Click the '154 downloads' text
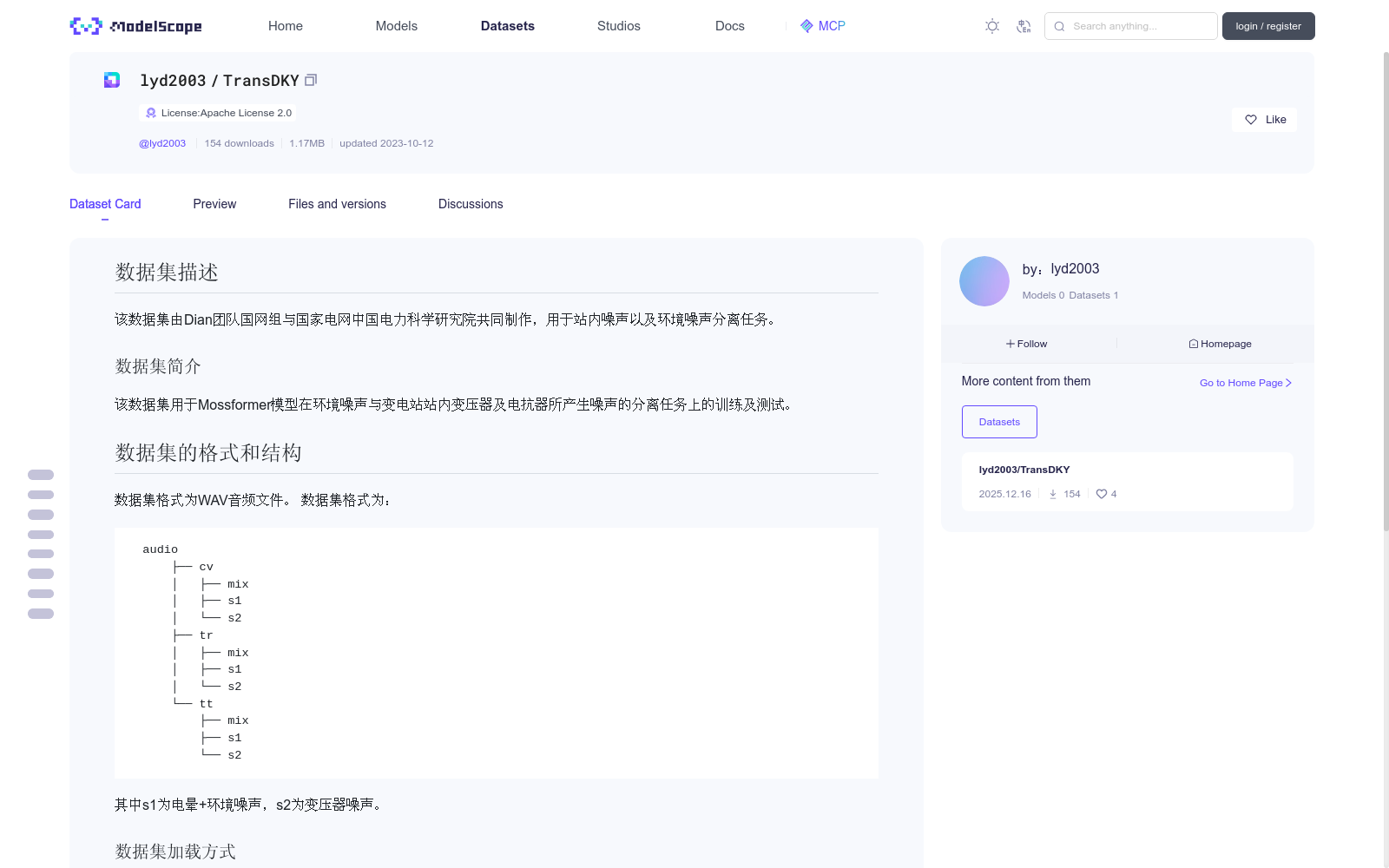 pos(240,143)
